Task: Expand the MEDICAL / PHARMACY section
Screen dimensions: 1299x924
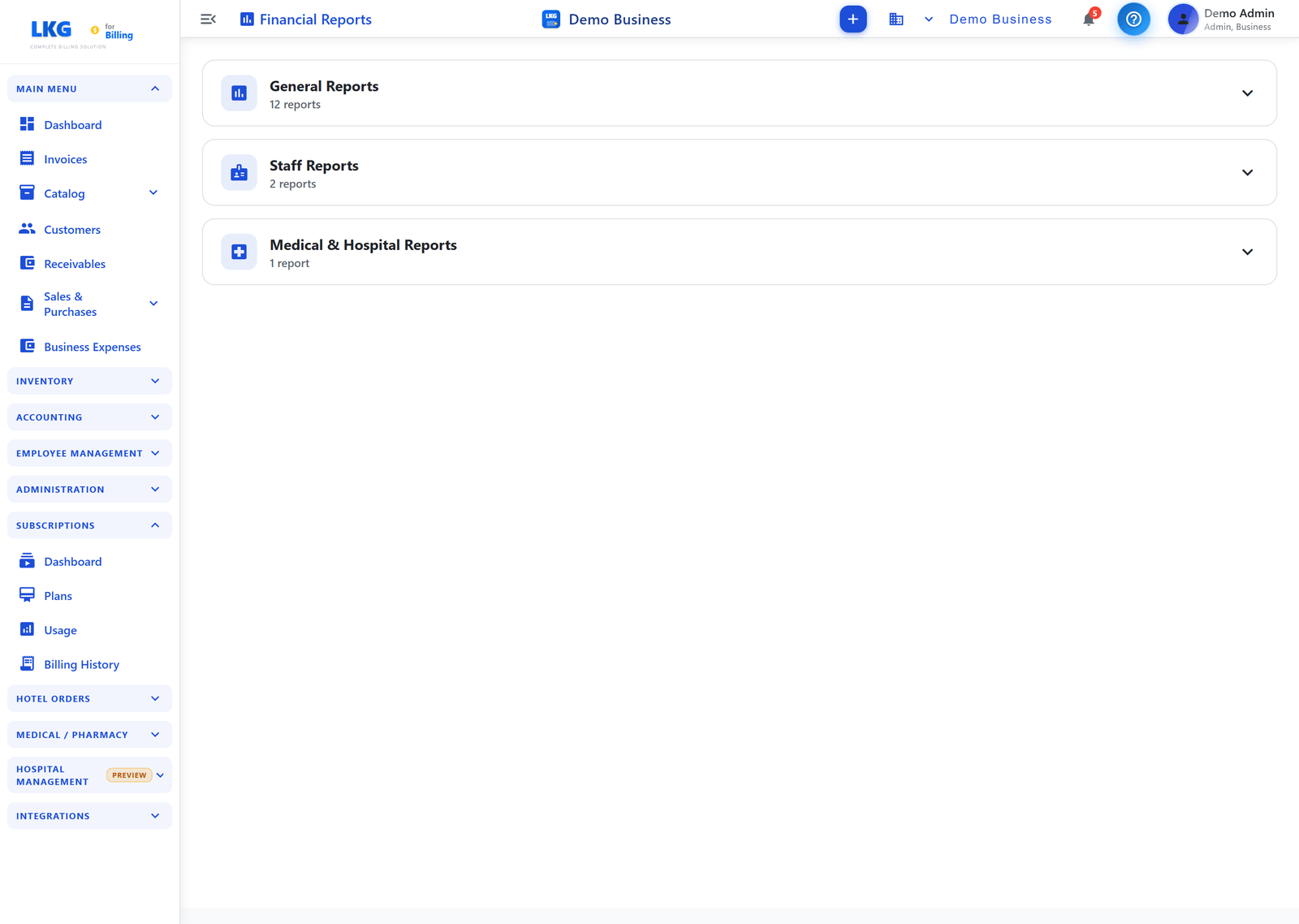Action: [89, 735]
